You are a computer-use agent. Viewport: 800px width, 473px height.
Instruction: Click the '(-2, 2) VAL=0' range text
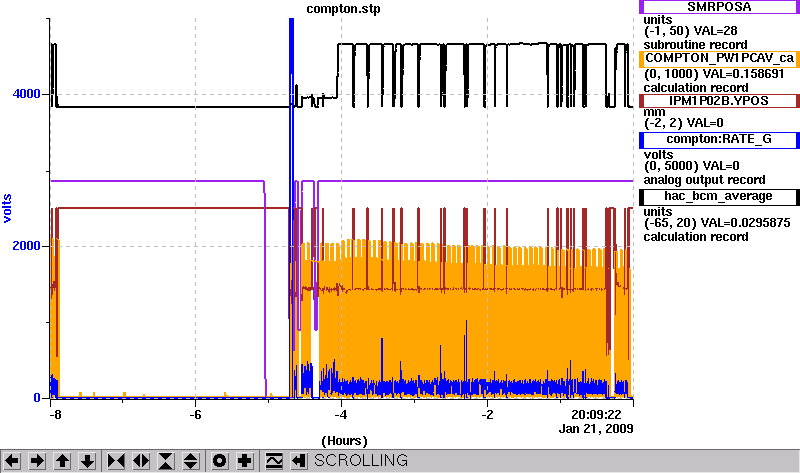tap(684, 123)
